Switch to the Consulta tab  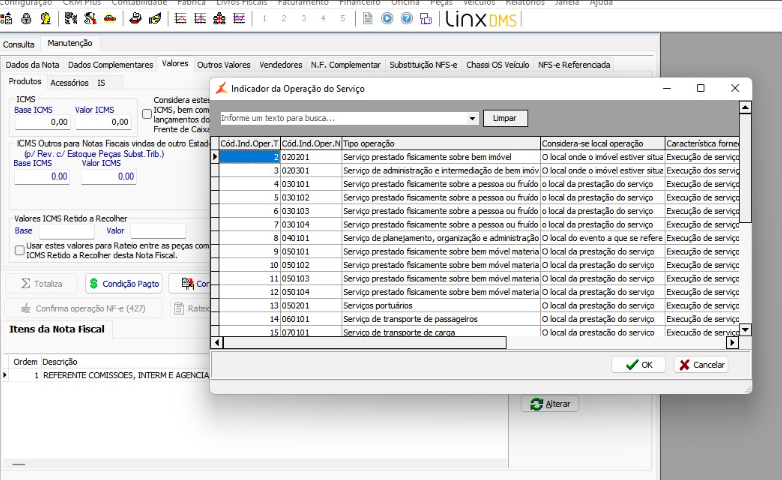click(18, 44)
